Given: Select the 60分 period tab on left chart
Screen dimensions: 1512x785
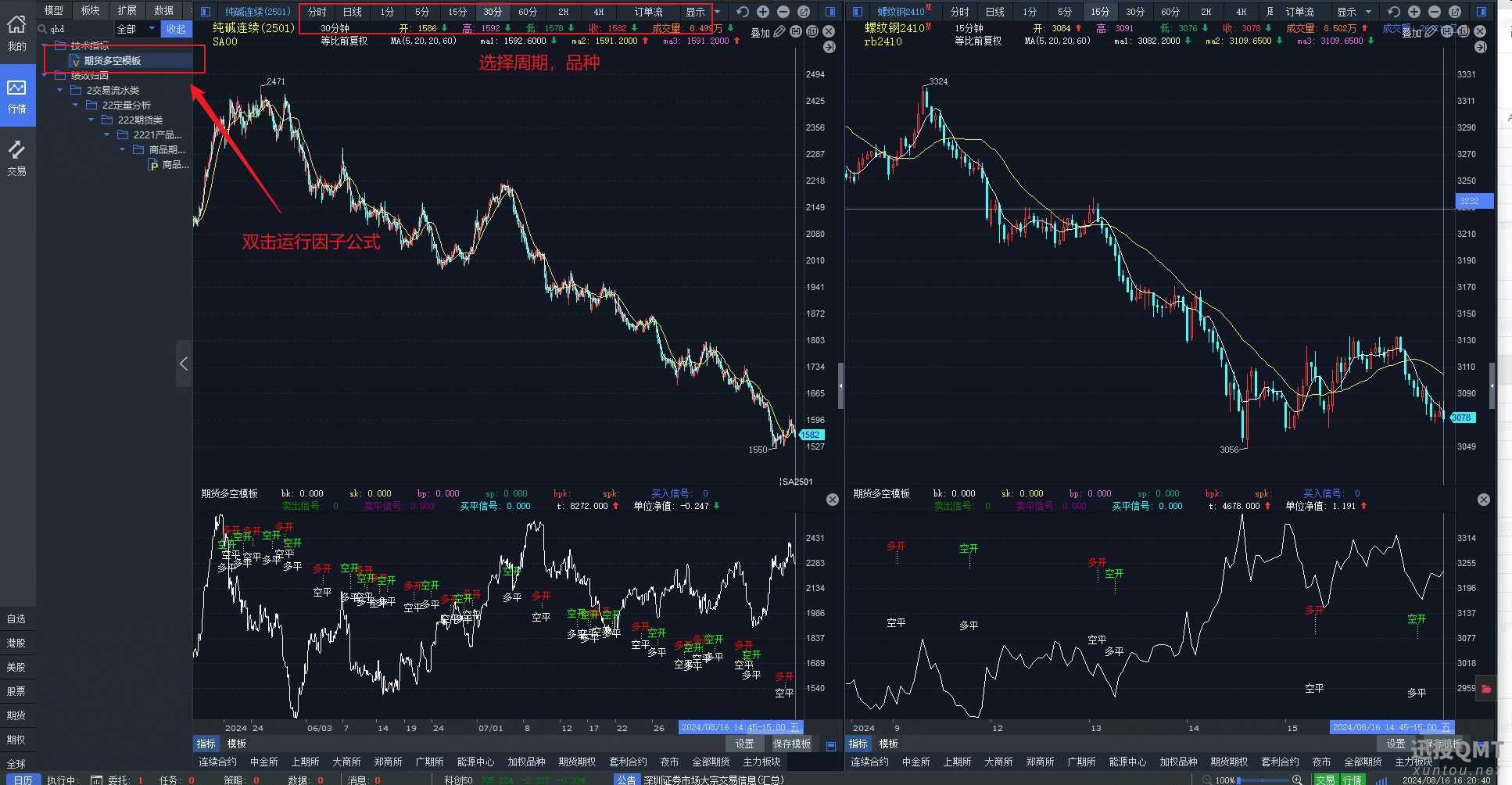Looking at the screenshot, I should click(528, 12).
